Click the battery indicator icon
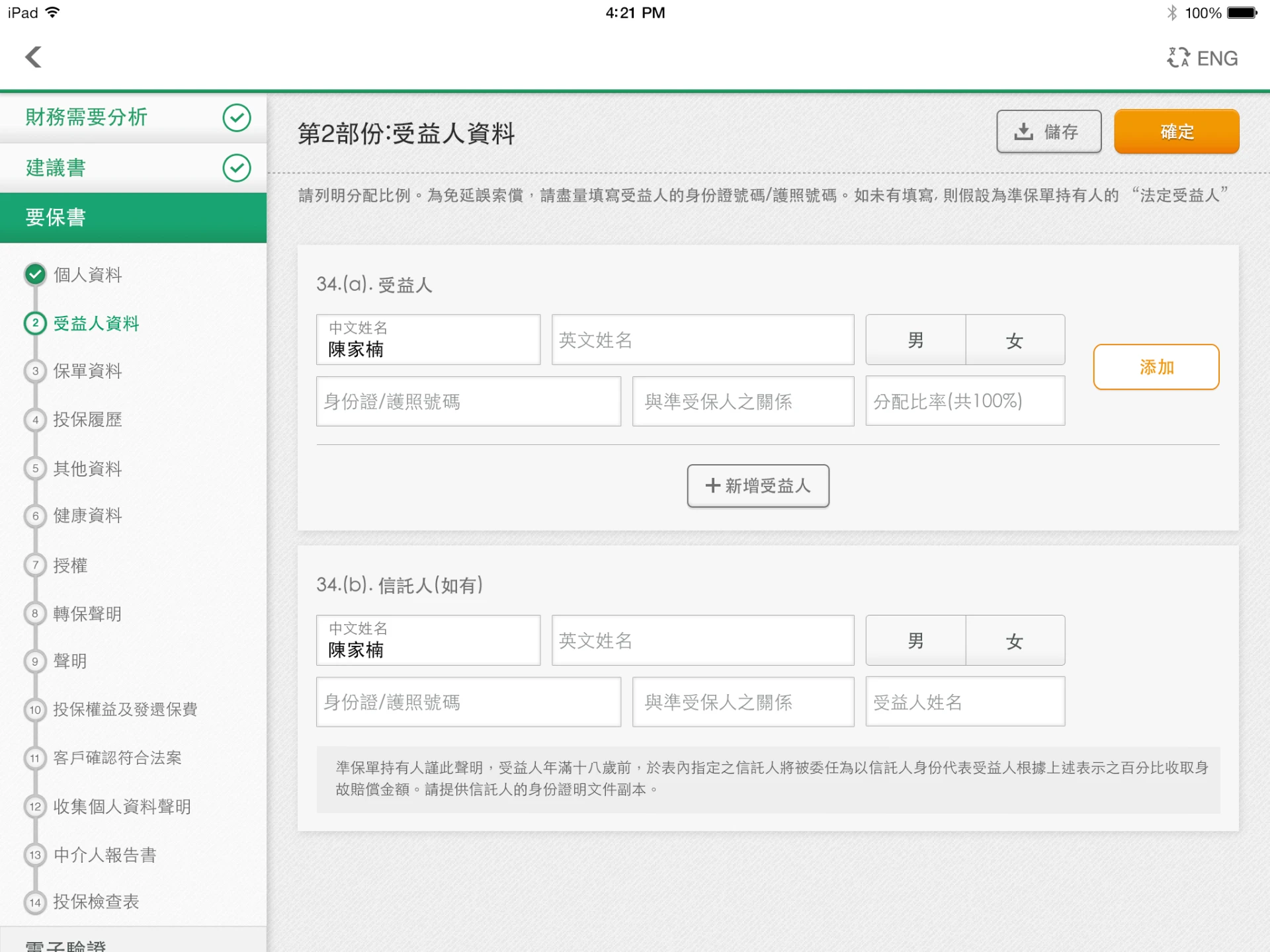The image size is (1270, 952). (x=1242, y=13)
